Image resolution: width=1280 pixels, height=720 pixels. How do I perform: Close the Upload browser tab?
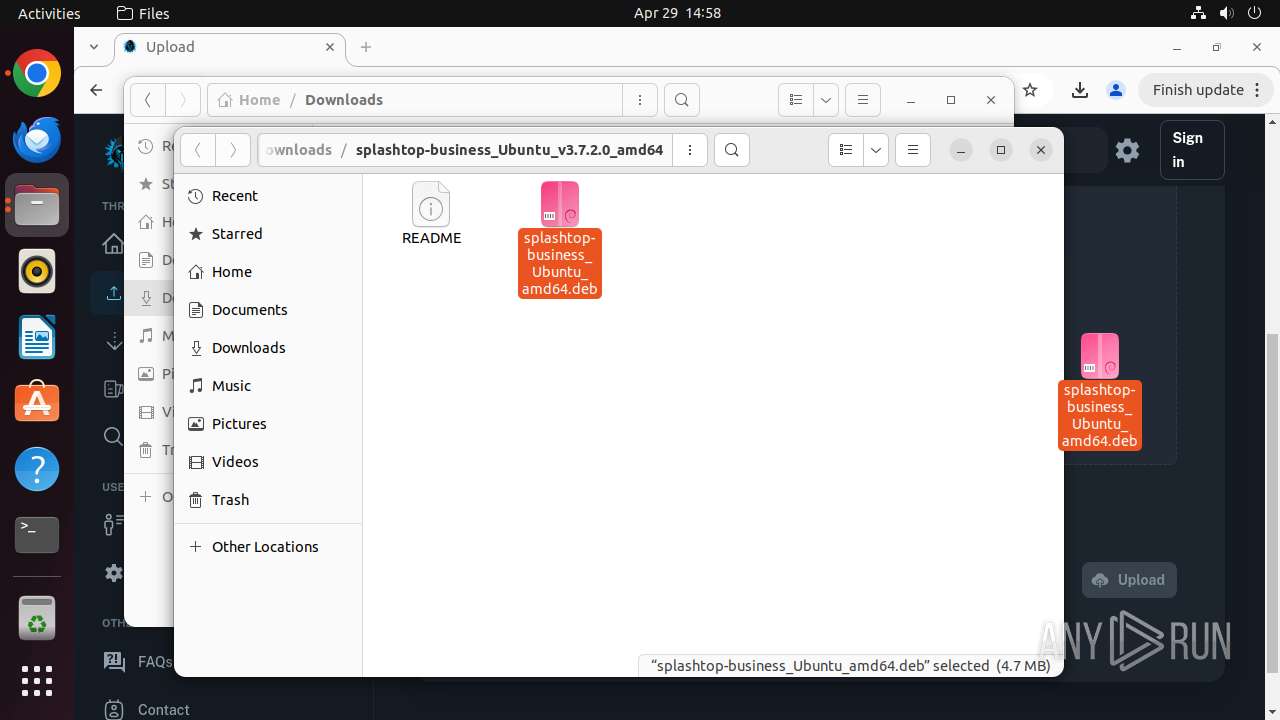[330, 47]
